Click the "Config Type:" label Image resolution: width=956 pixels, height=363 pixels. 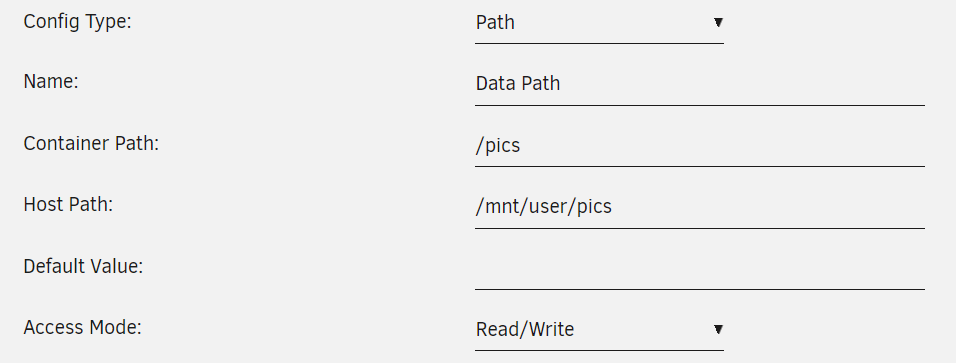click(x=77, y=23)
